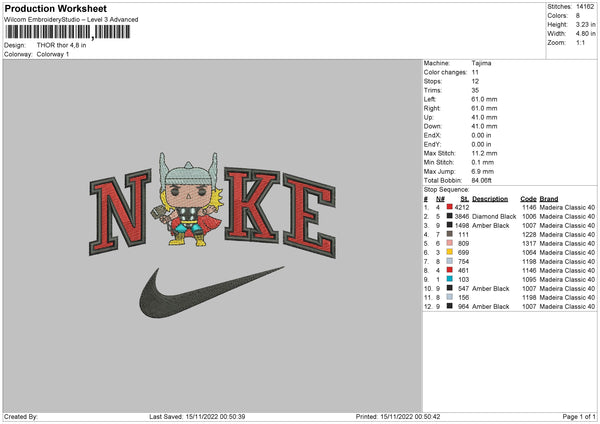Select the Trims value "35"
Viewport: 600px width, 424px height.
[475, 90]
